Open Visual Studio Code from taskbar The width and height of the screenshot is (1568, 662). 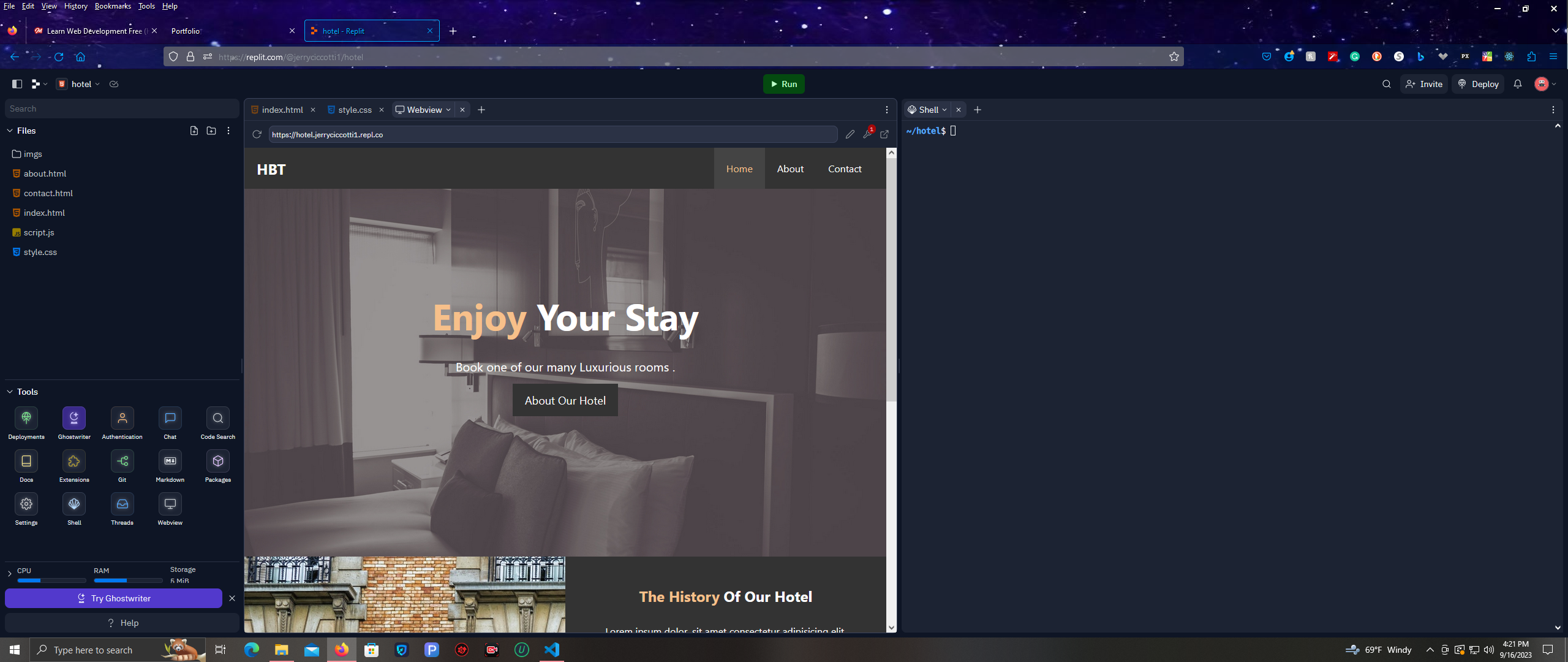click(x=552, y=650)
